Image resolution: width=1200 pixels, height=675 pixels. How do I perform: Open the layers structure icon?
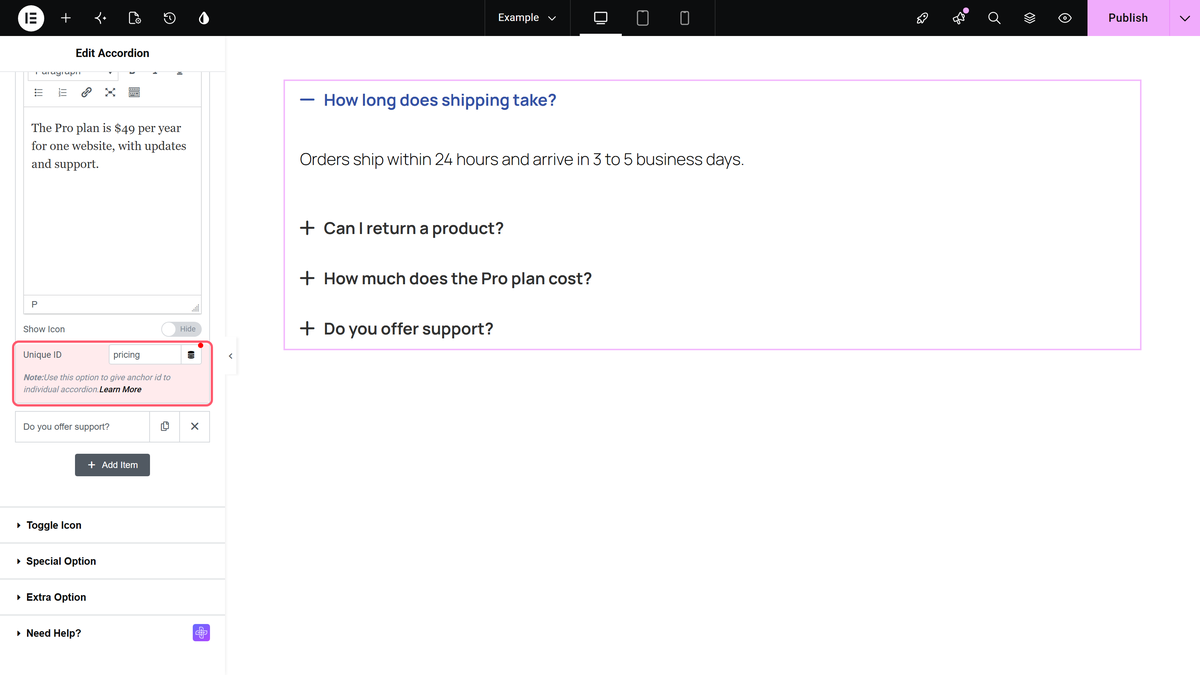pos(1029,18)
